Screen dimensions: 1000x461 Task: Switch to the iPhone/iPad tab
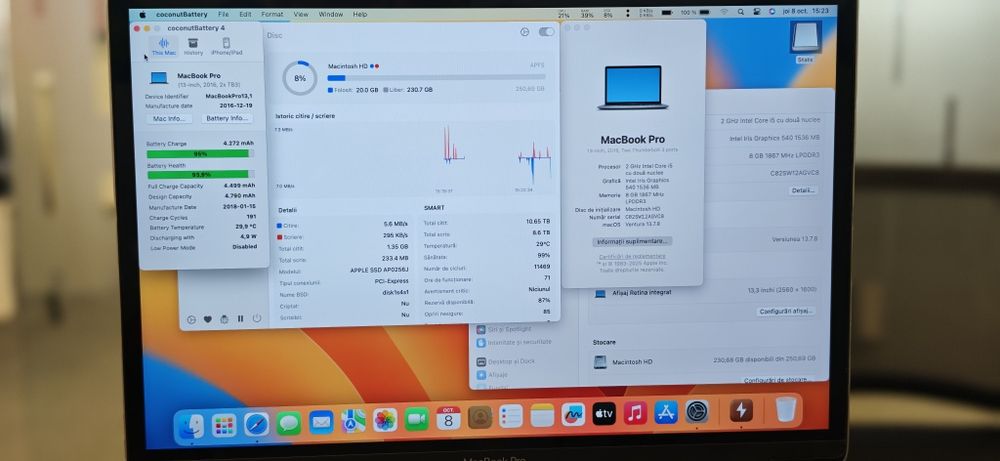(x=226, y=47)
